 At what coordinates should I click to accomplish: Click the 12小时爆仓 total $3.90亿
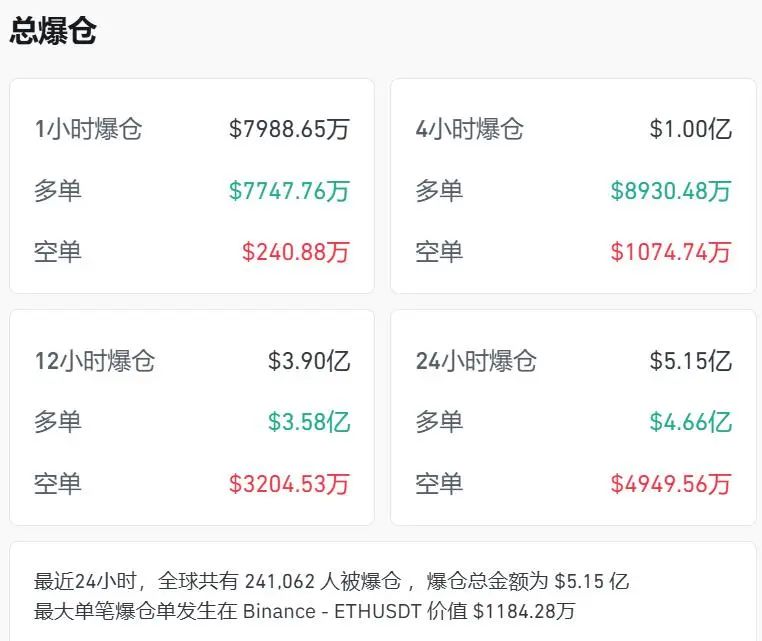tap(309, 361)
